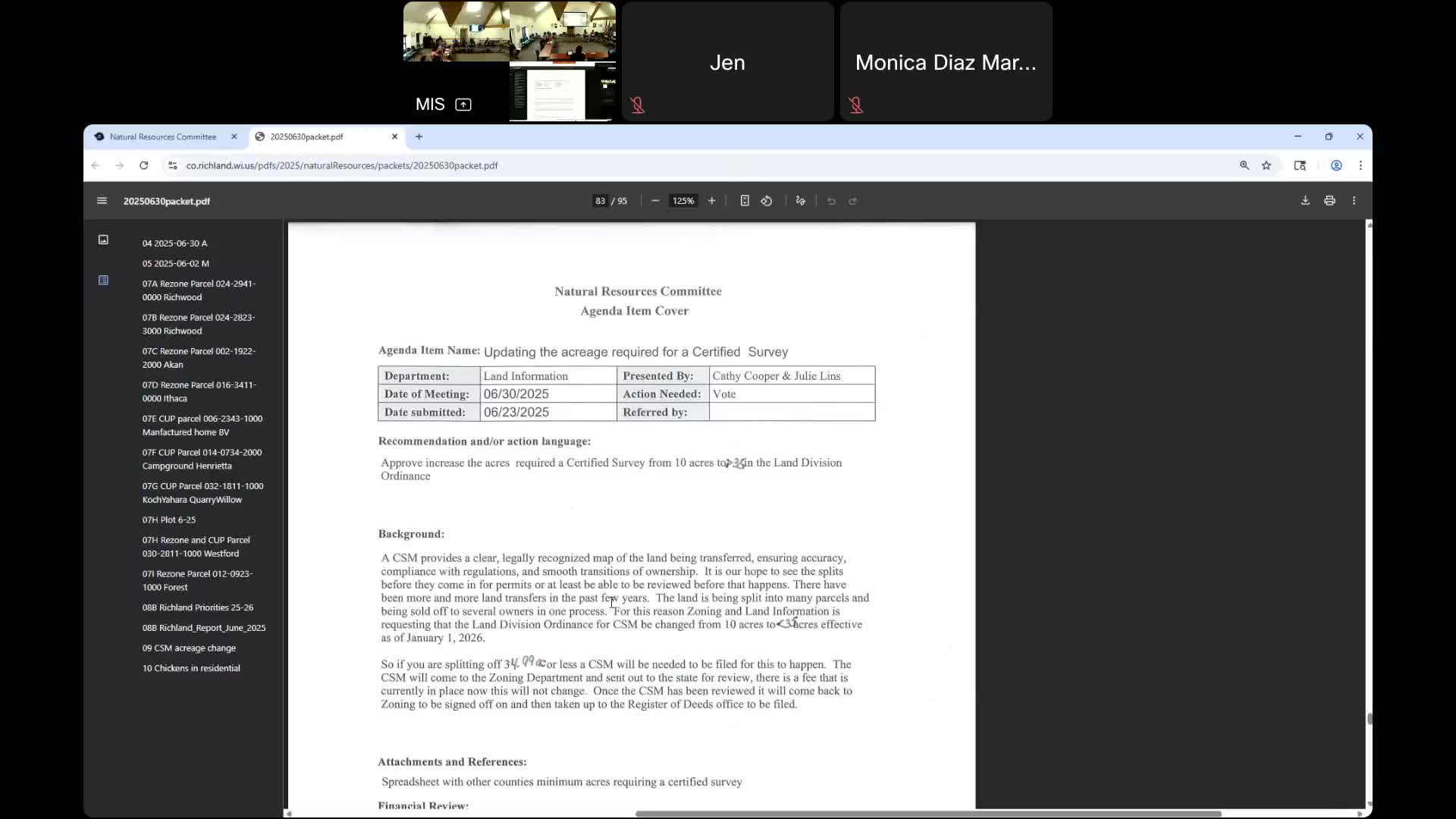1456x819 pixels.
Task: Open Chrome profile button
Action: click(x=1336, y=165)
